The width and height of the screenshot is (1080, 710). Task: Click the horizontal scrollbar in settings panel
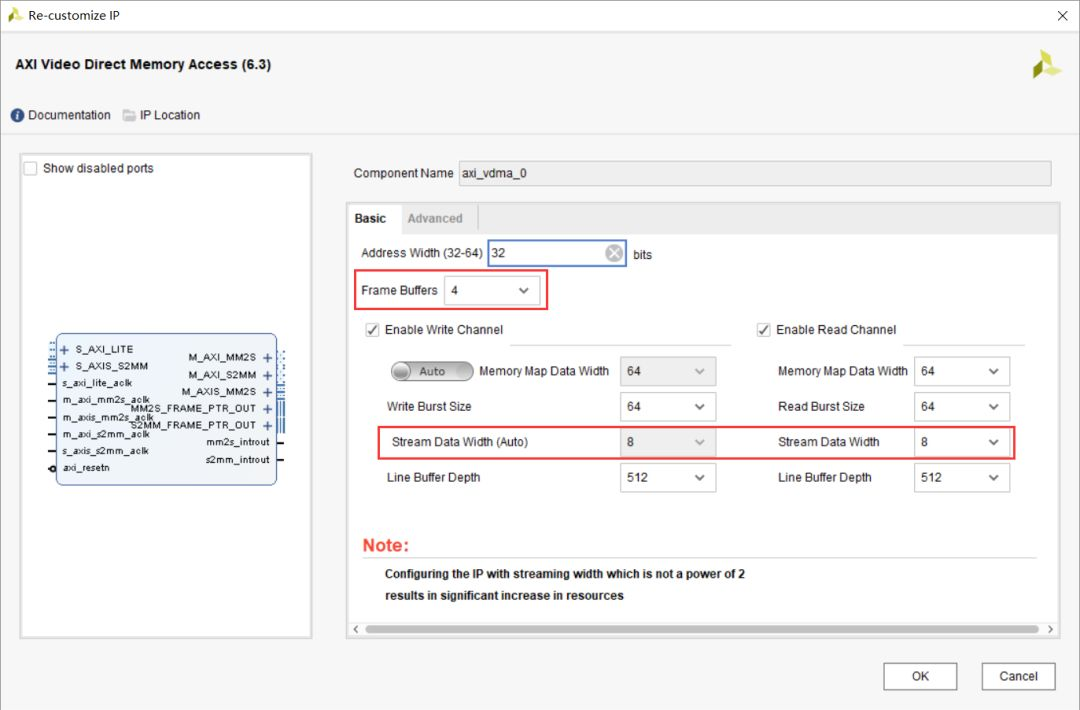pos(701,629)
